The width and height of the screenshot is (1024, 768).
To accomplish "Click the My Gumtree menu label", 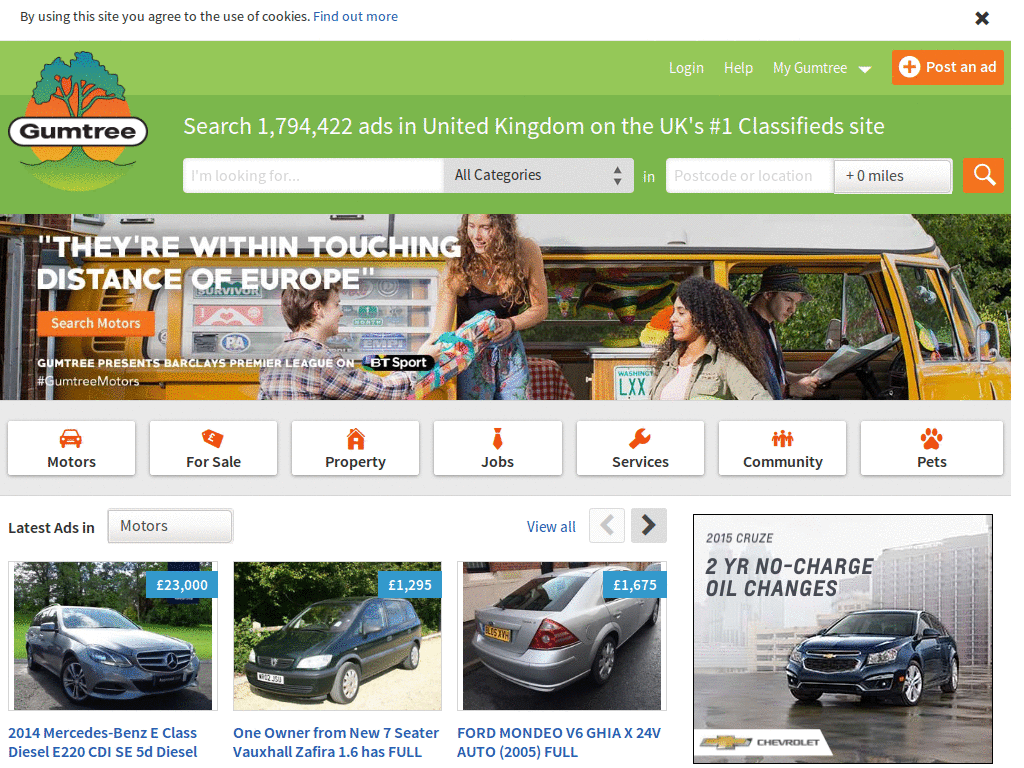I will (x=810, y=68).
